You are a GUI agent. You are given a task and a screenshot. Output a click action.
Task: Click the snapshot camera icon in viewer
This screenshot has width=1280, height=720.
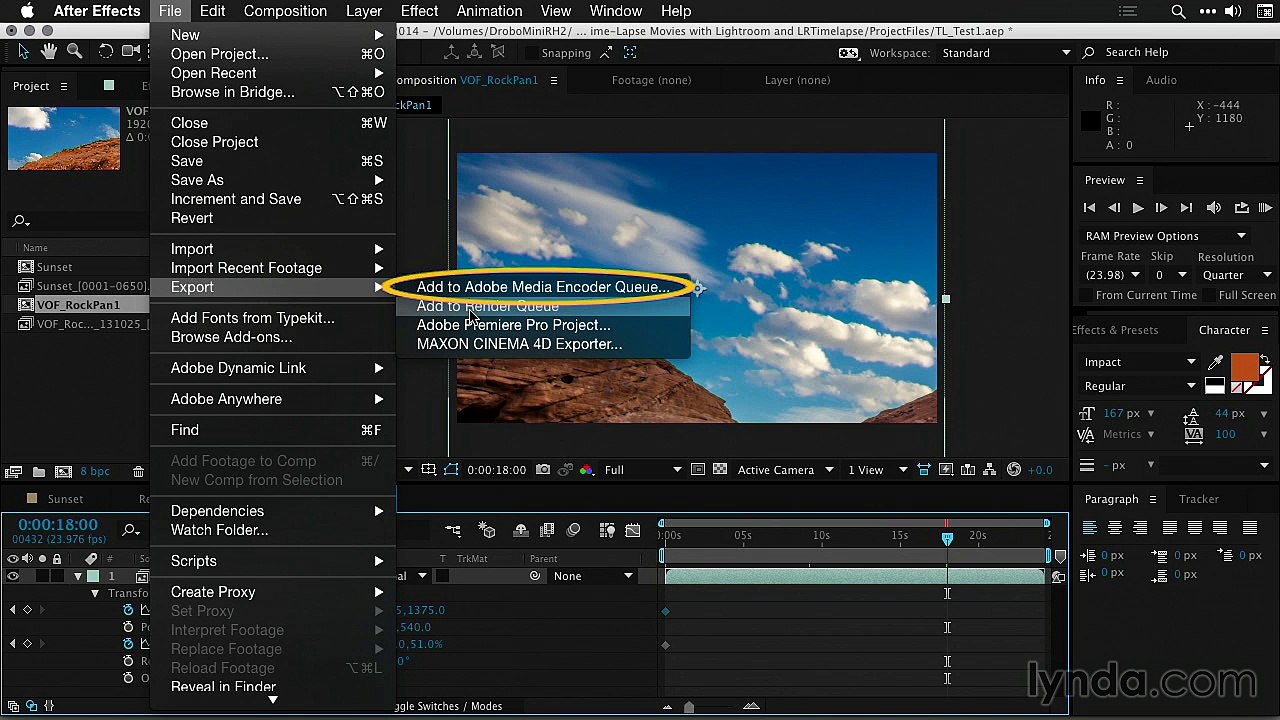pyautogui.click(x=542, y=470)
